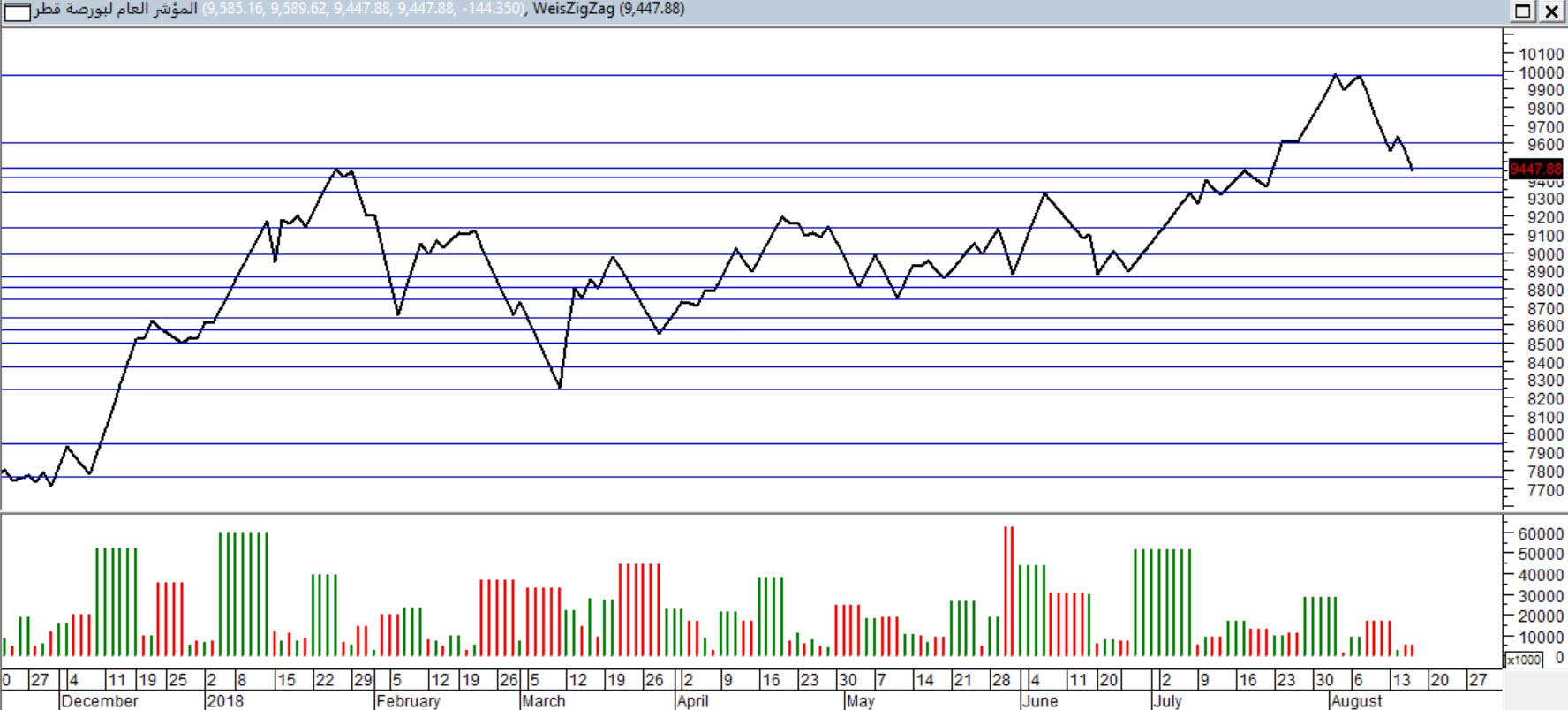Click the 9600 price axis label
Image resolution: width=1568 pixels, height=710 pixels.
(1545, 145)
